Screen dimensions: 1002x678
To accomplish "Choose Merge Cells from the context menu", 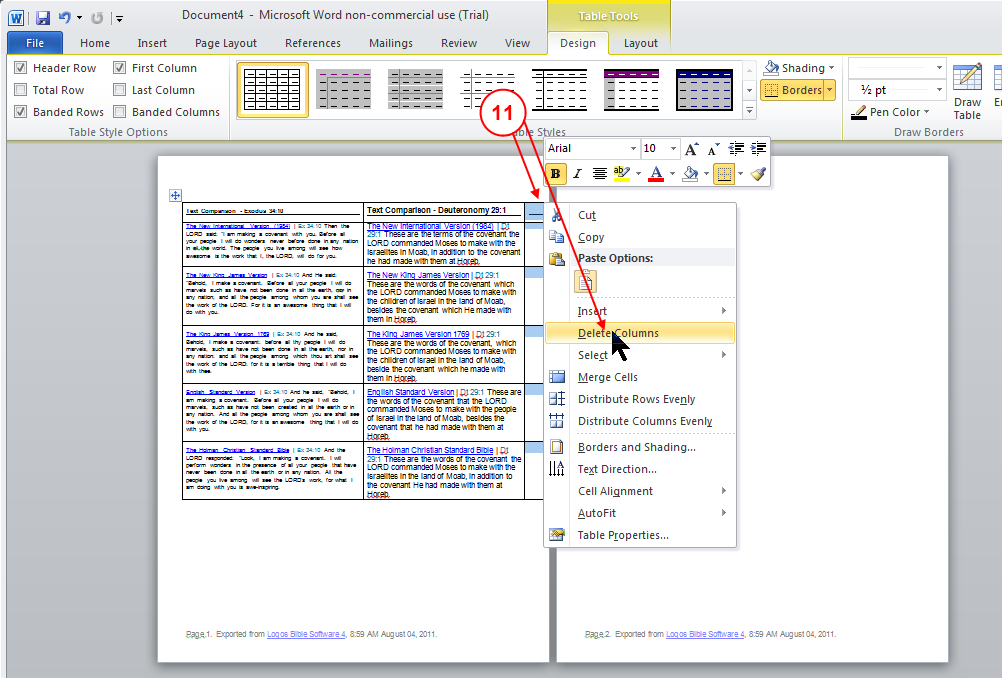I will pos(640,377).
